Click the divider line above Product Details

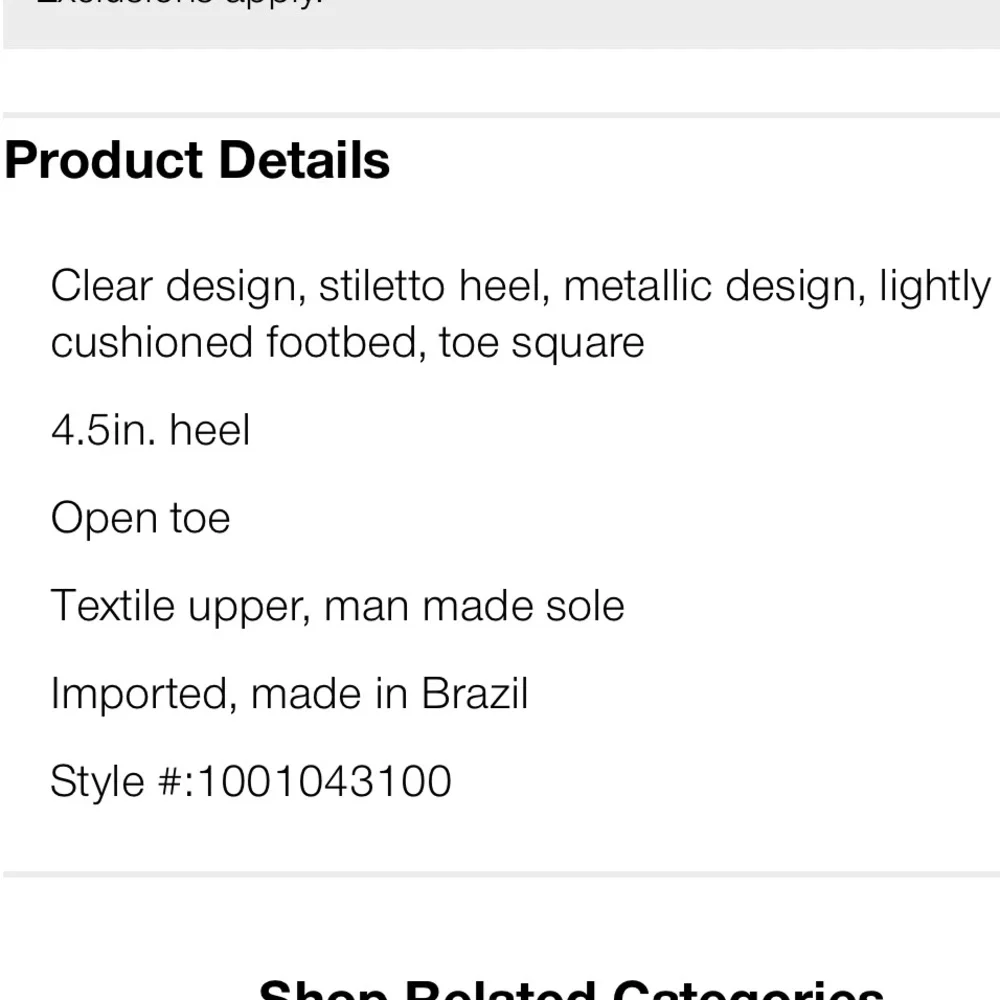click(500, 116)
